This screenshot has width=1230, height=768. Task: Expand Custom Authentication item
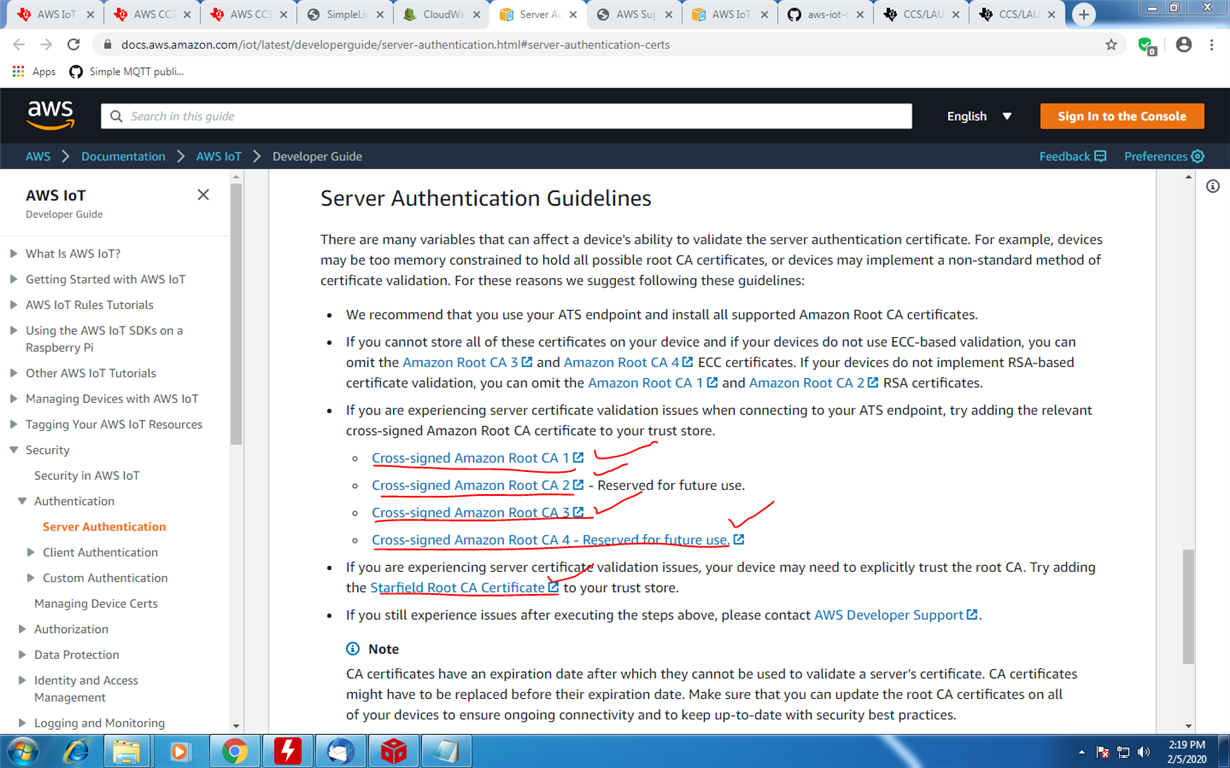(x=31, y=578)
